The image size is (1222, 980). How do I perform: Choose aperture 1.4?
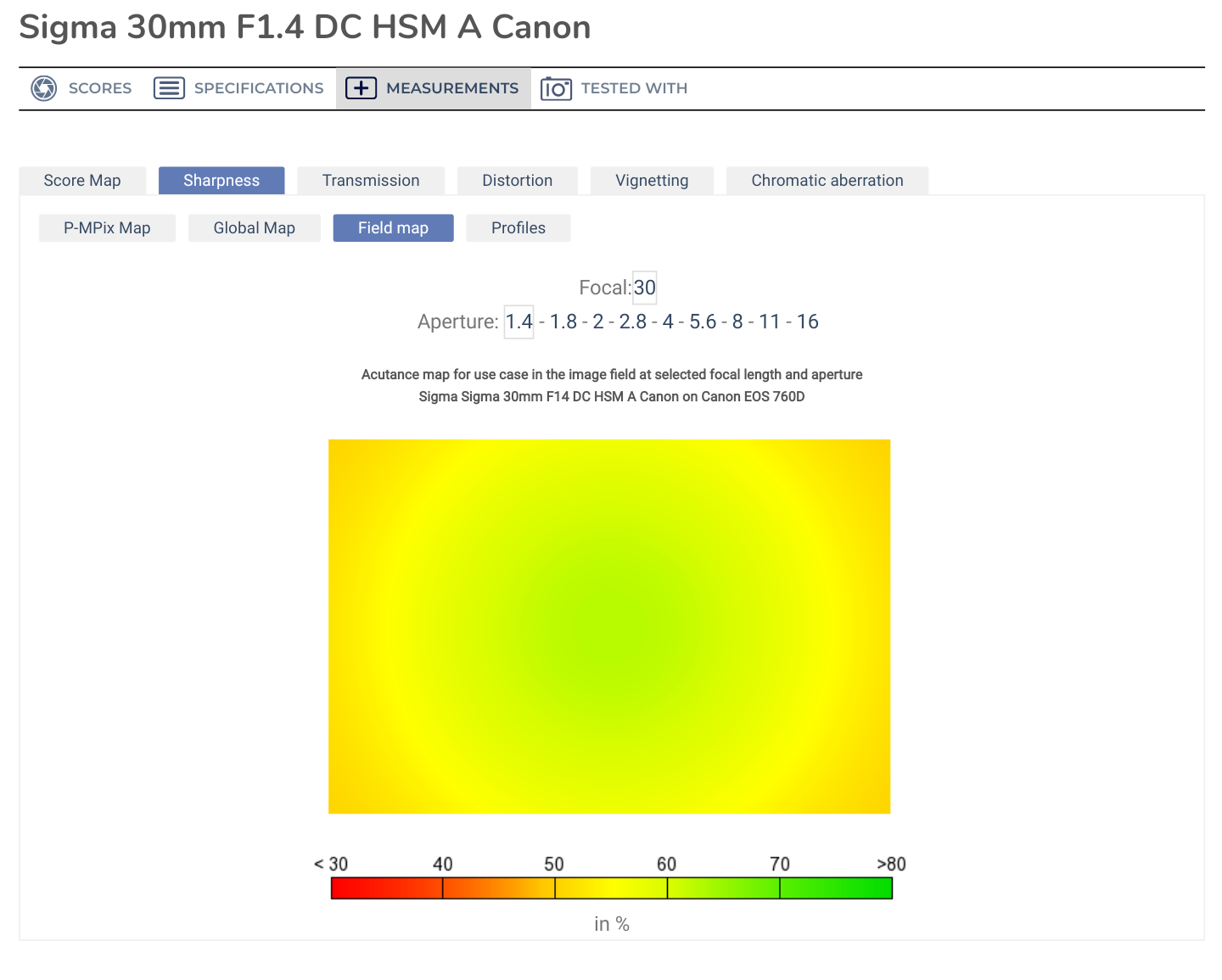[519, 322]
